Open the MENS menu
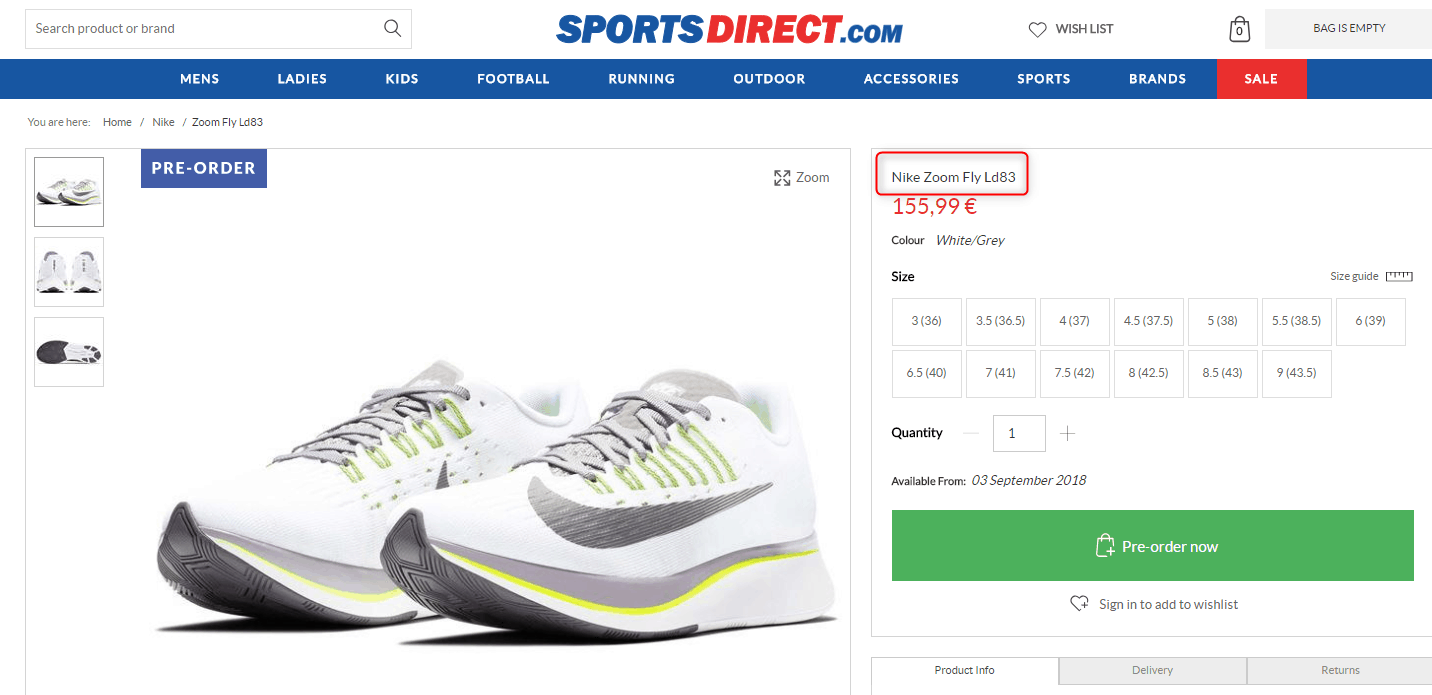 coord(200,79)
